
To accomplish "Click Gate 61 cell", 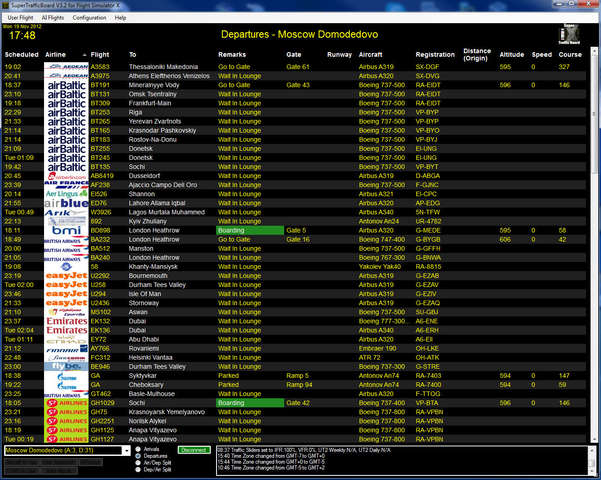I will [x=297, y=67].
